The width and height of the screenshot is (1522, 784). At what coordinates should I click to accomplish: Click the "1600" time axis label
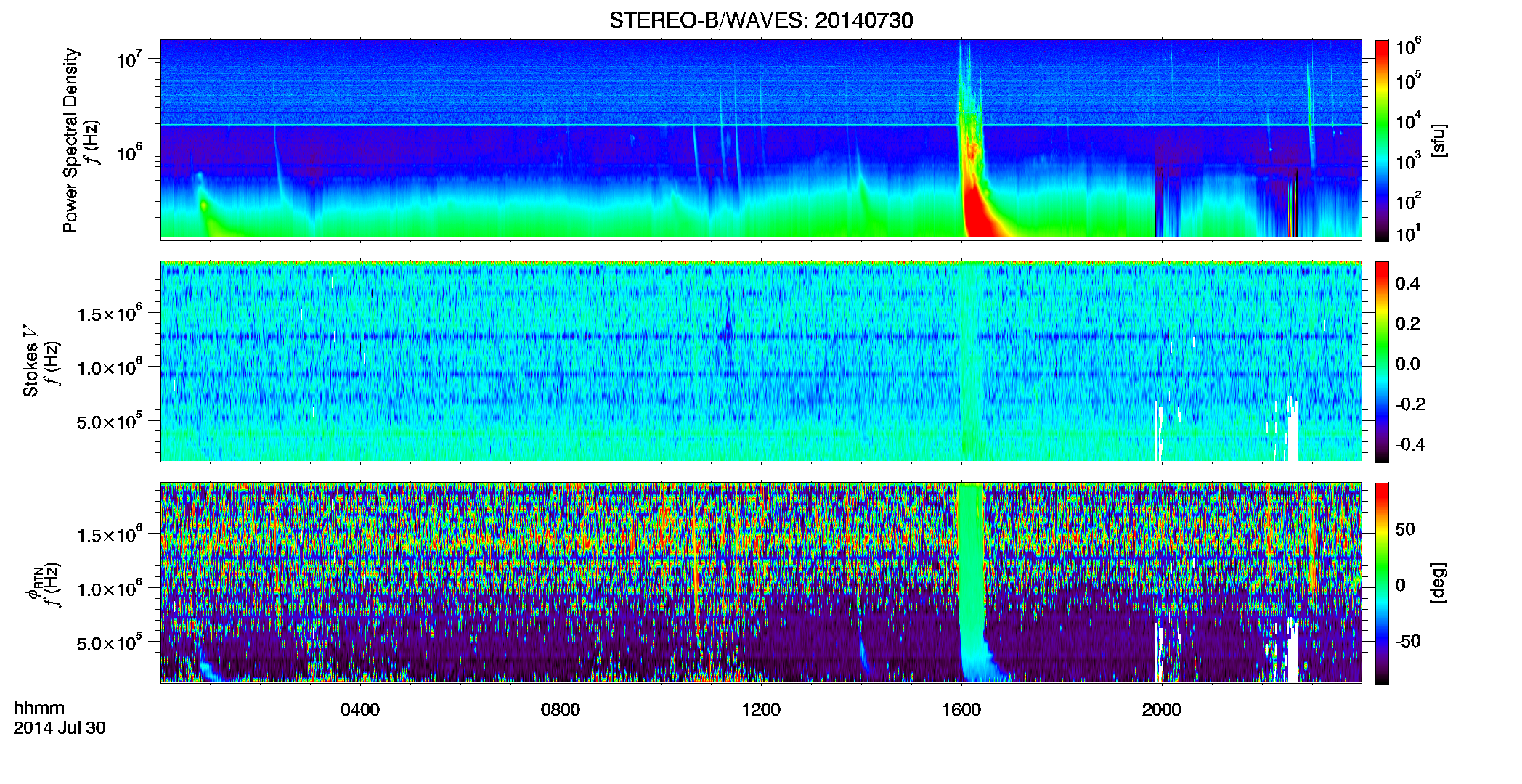click(x=961, y=709)
